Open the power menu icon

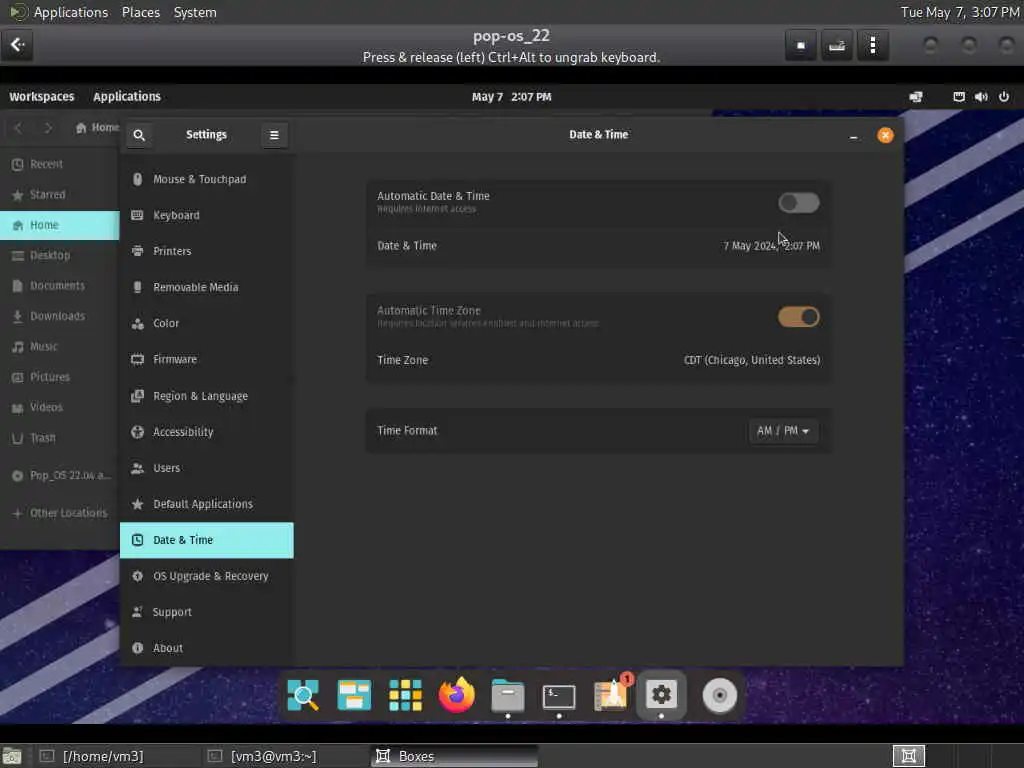click(1004, 97)
